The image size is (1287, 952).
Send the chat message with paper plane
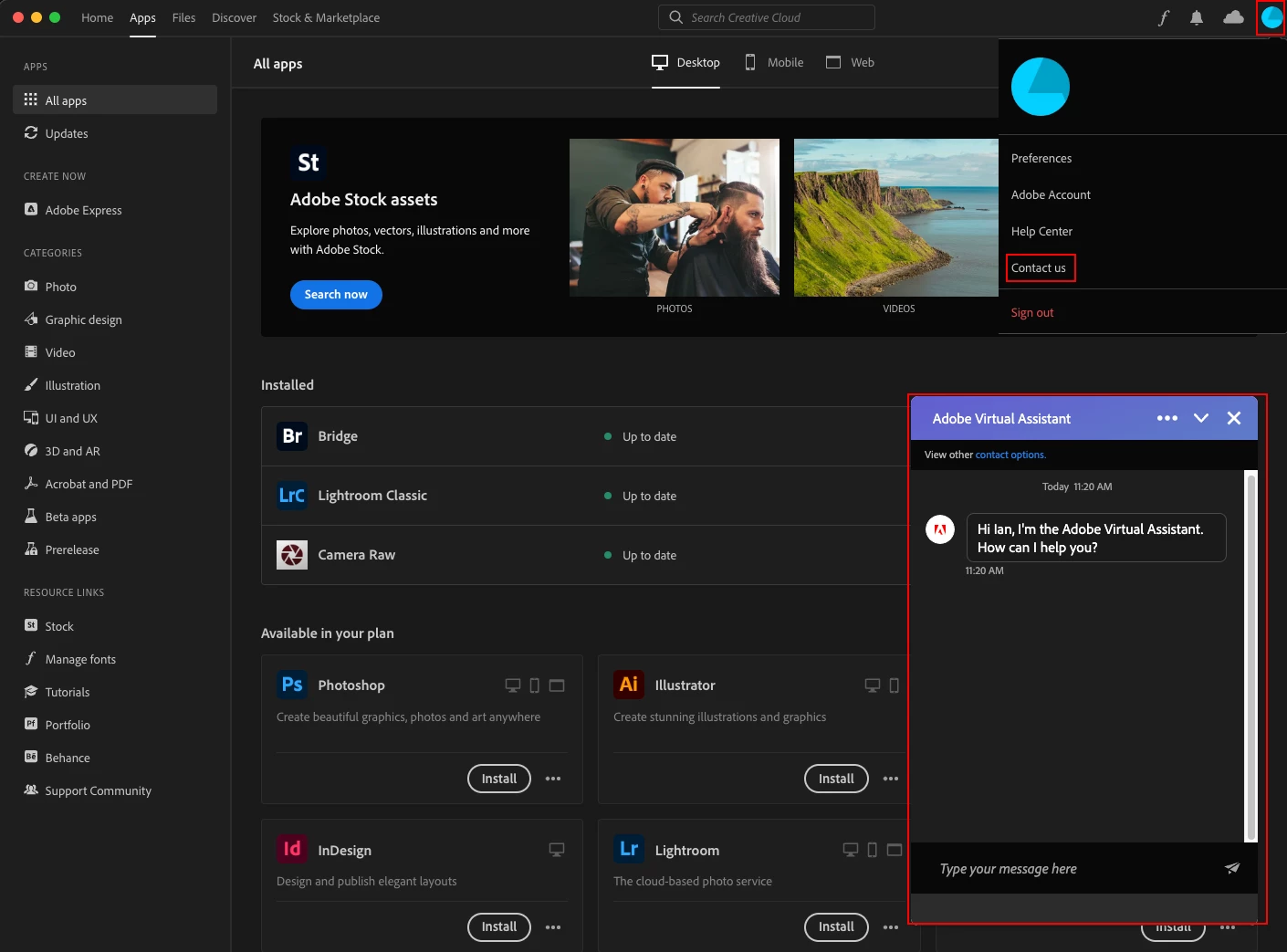point(1232,868)
